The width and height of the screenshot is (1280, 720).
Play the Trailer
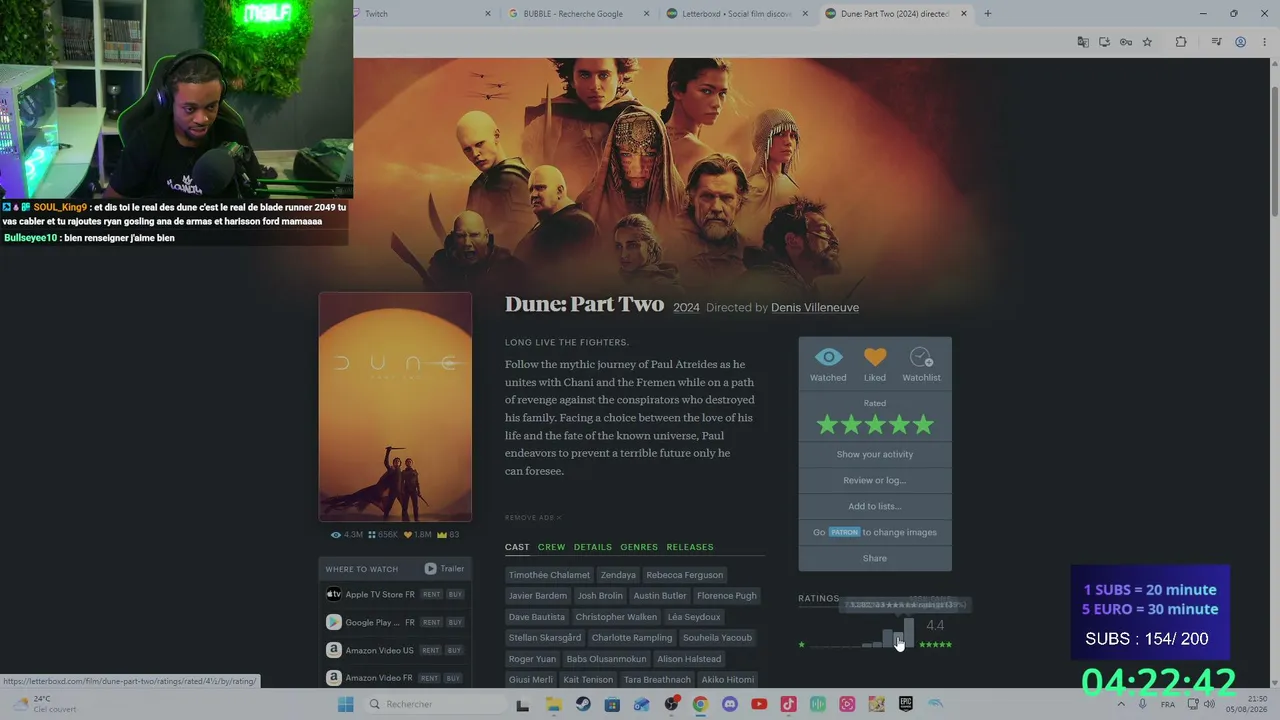tap(444, 569)
